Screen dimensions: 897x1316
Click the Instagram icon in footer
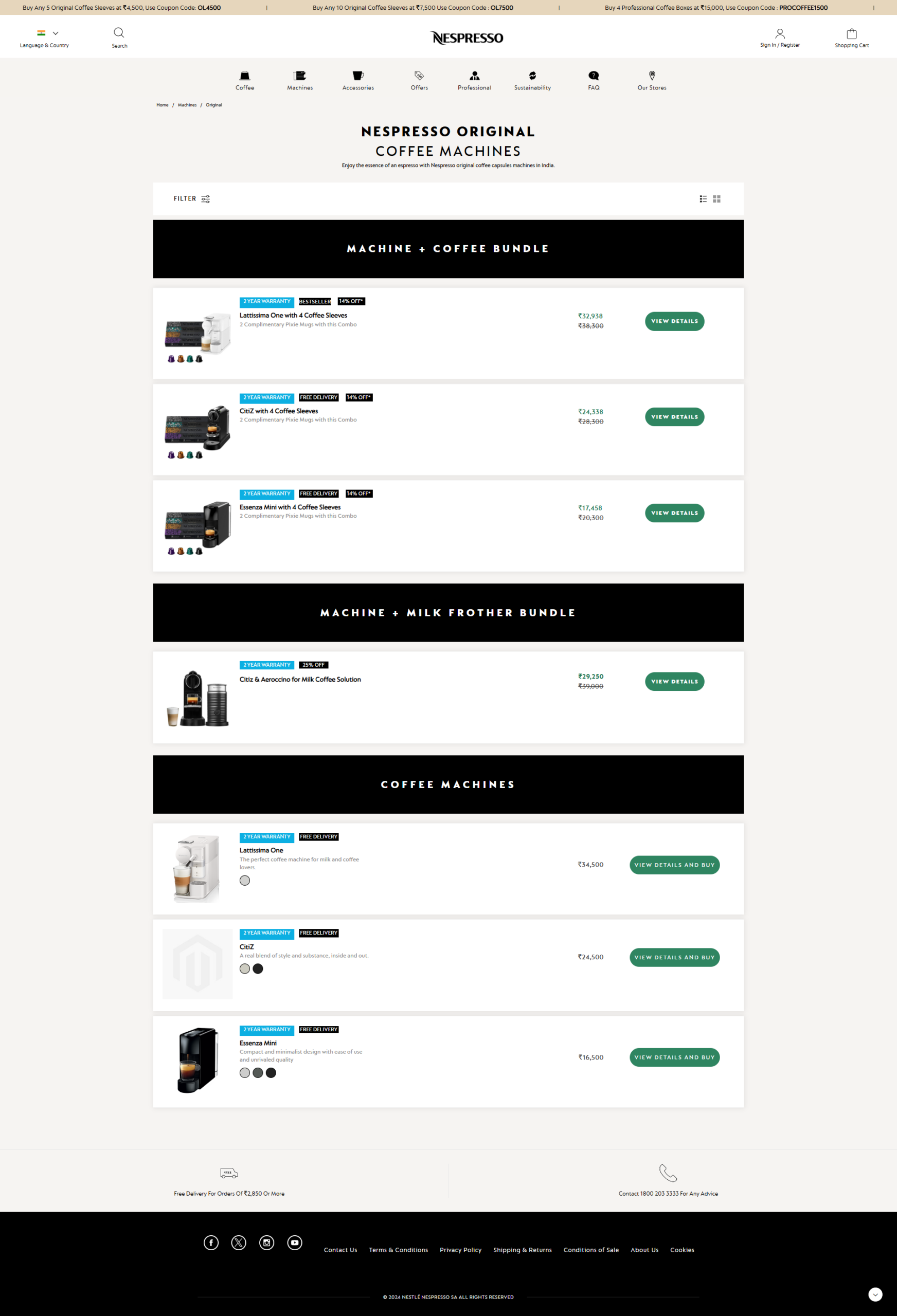click(x=266, y=1242)
